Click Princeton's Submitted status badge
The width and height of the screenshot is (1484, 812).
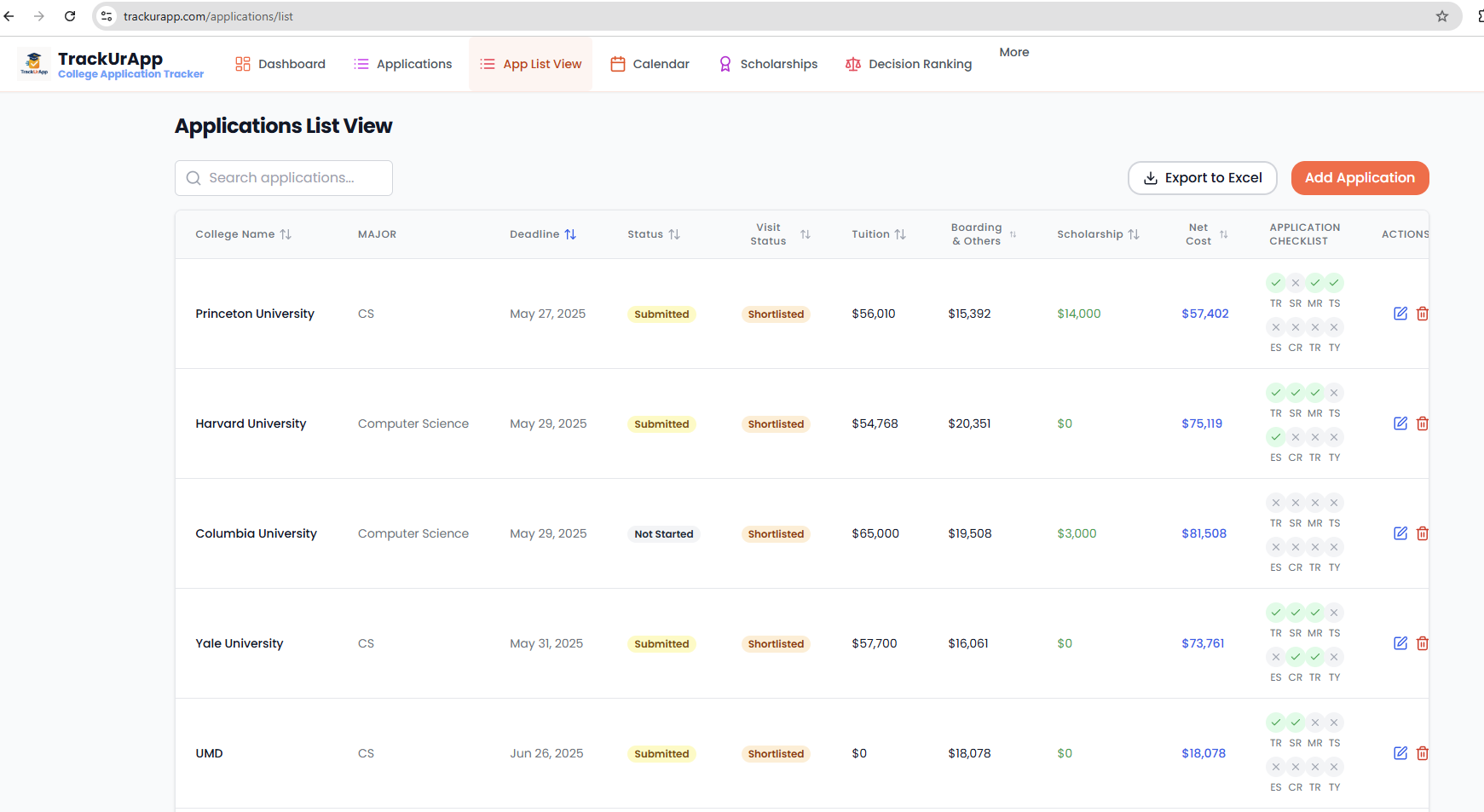point(661,314)
